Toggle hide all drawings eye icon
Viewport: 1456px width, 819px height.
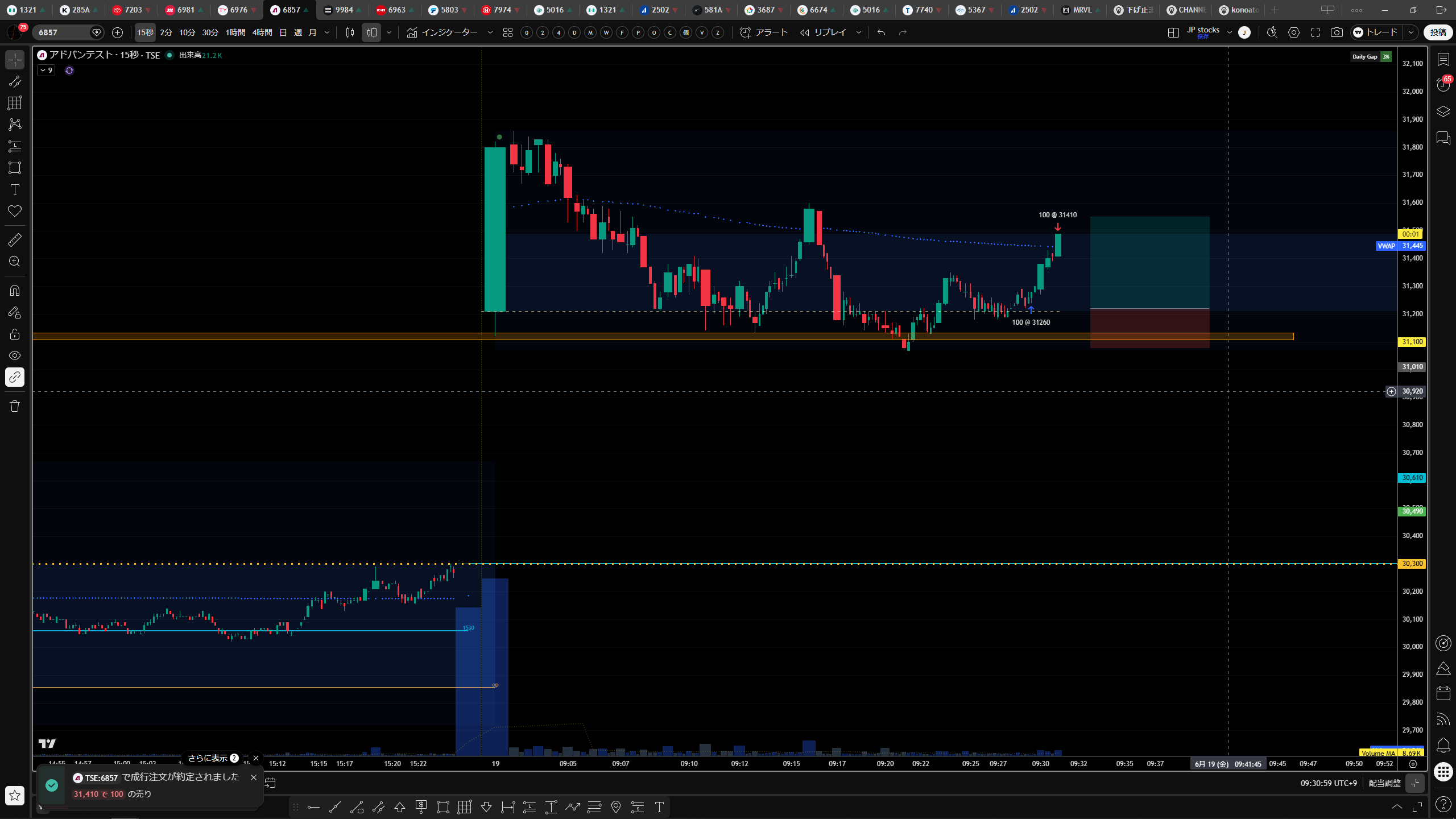tap(15, 355)
